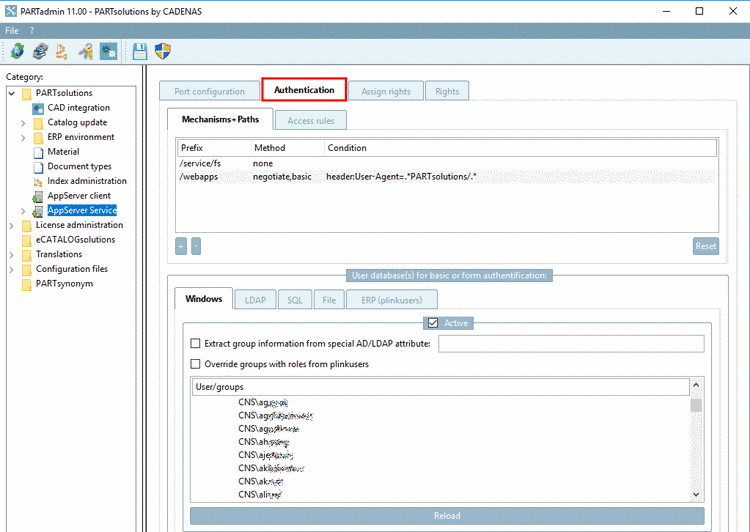Click the Prefix column header
The height and width of the screenshot is (532, 750).
tap(214, 148)
